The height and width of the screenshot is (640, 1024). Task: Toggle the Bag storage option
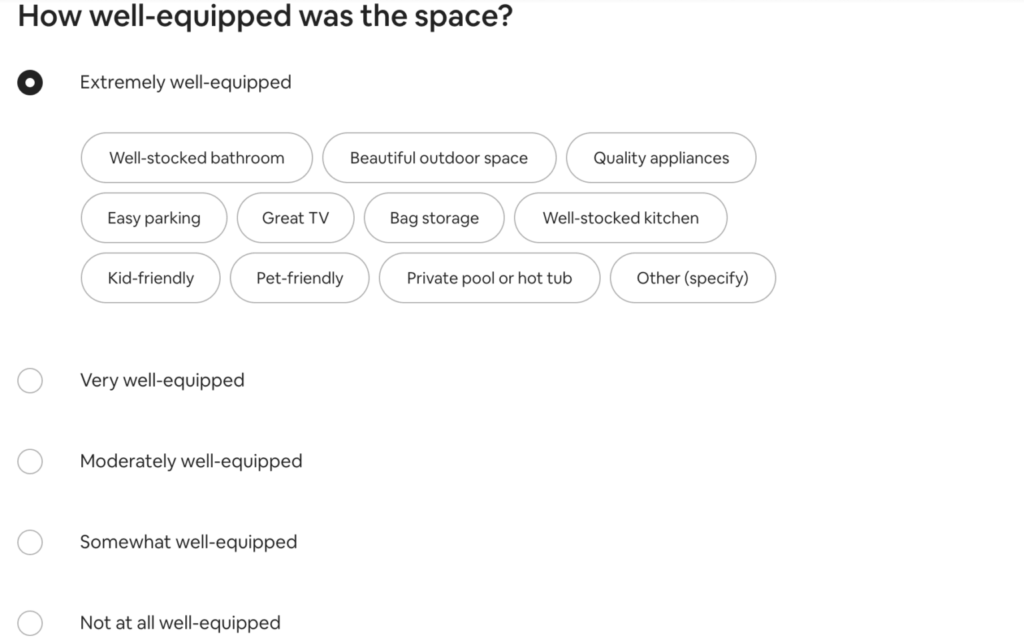434,217
